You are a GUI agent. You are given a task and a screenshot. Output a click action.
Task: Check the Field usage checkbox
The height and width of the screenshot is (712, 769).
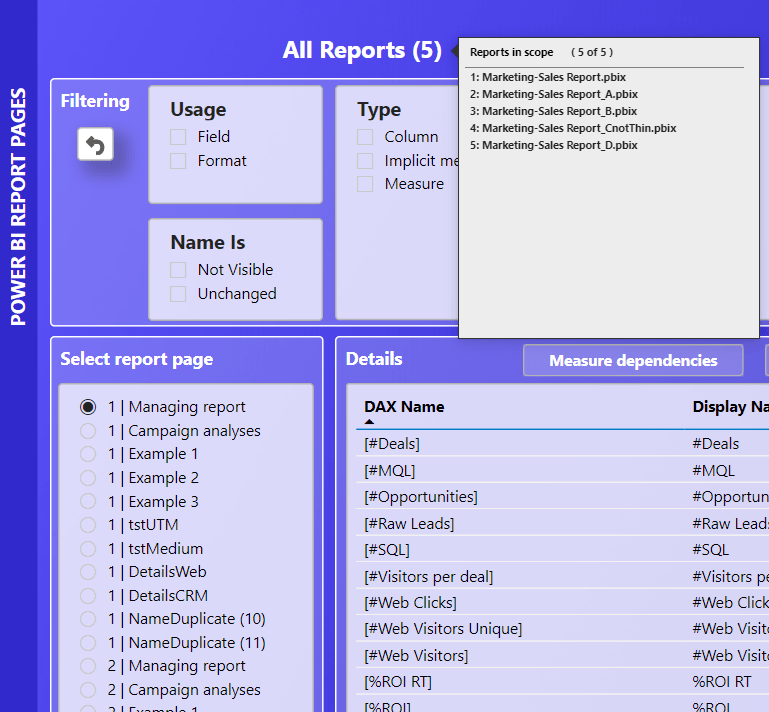point(178,137)
